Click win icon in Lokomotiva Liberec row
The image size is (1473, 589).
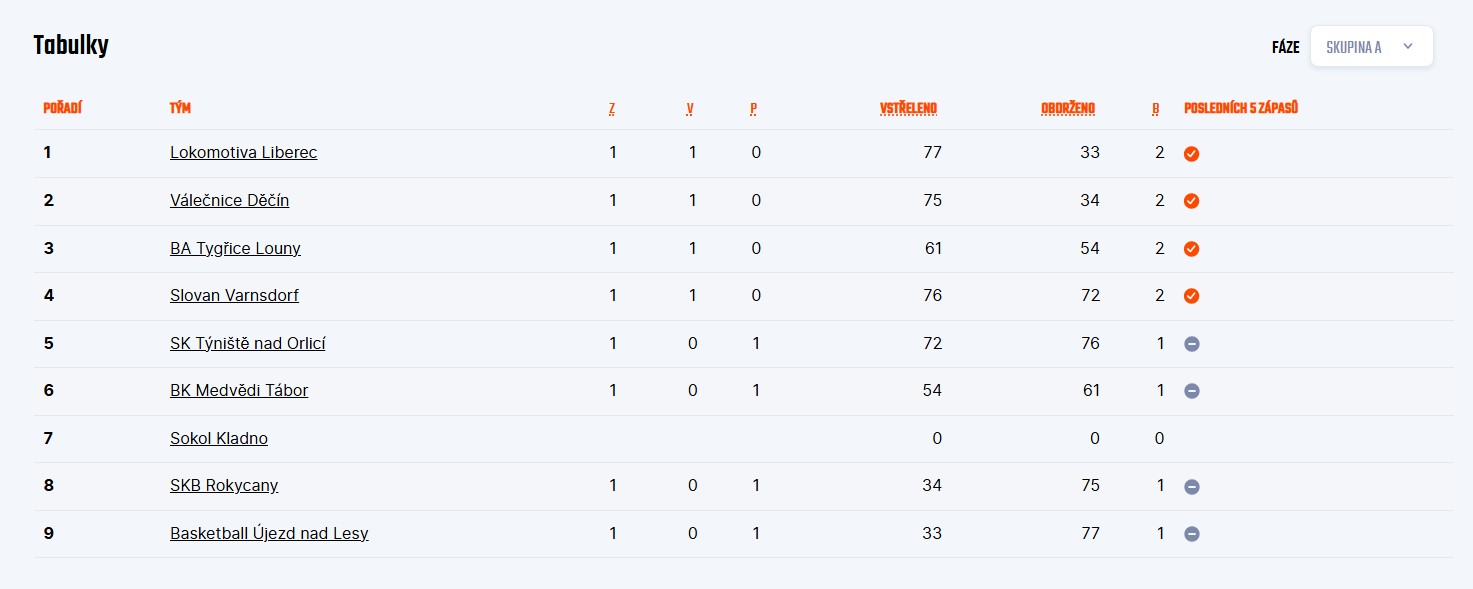point(1191,154)
